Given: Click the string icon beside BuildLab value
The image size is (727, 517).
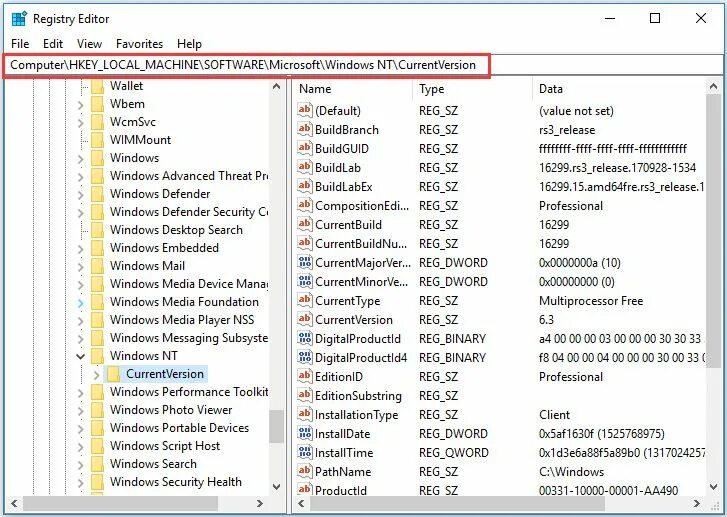Looking at the screenshot, I should pyautogui.click(x=305, y=167).
